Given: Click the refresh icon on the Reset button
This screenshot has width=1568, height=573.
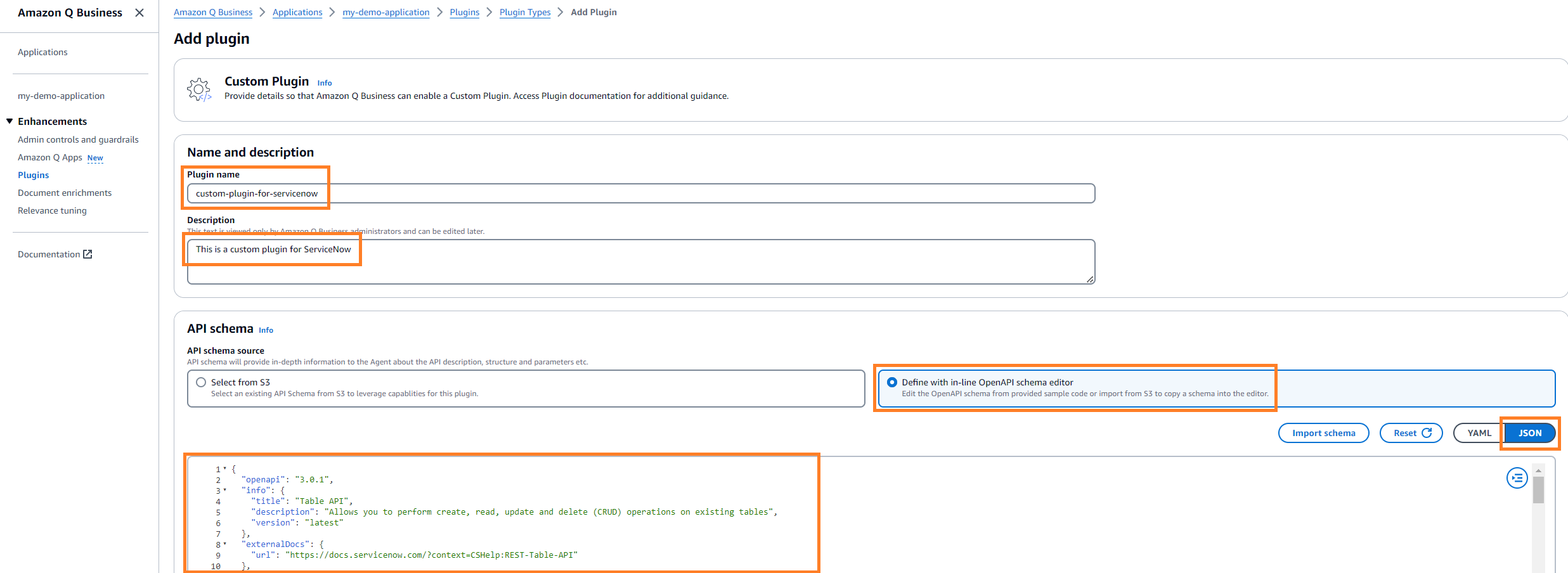Looking at the screenshot, I should [1427, 432].
